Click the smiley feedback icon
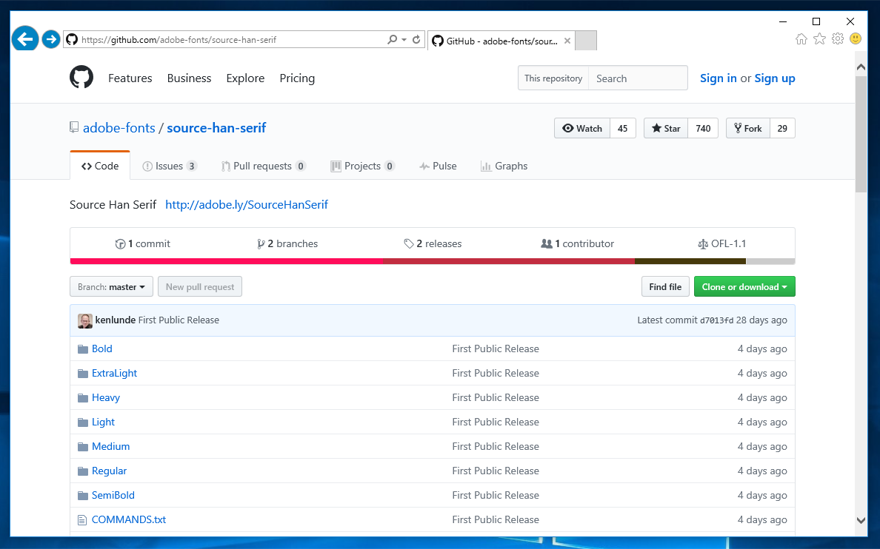880x549 pixels. pyautogui.click(x=855, y=39)
